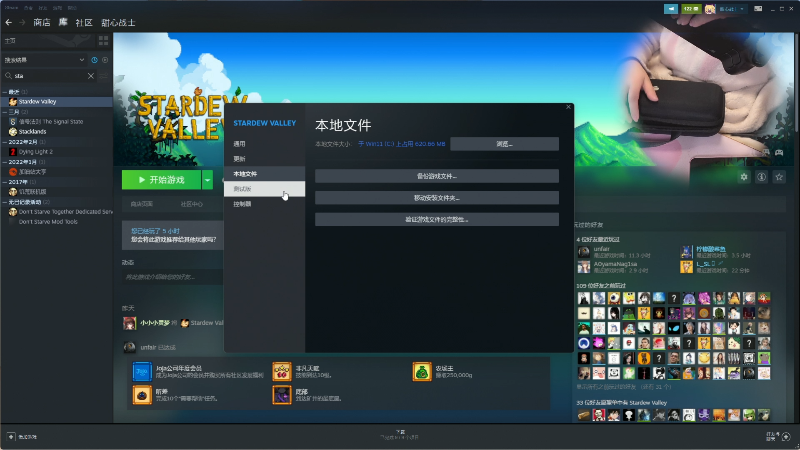The height and width of the screenshot is (450, 800).
Task: Open the 甜心战士 profile tab
Action: (118, 22)
